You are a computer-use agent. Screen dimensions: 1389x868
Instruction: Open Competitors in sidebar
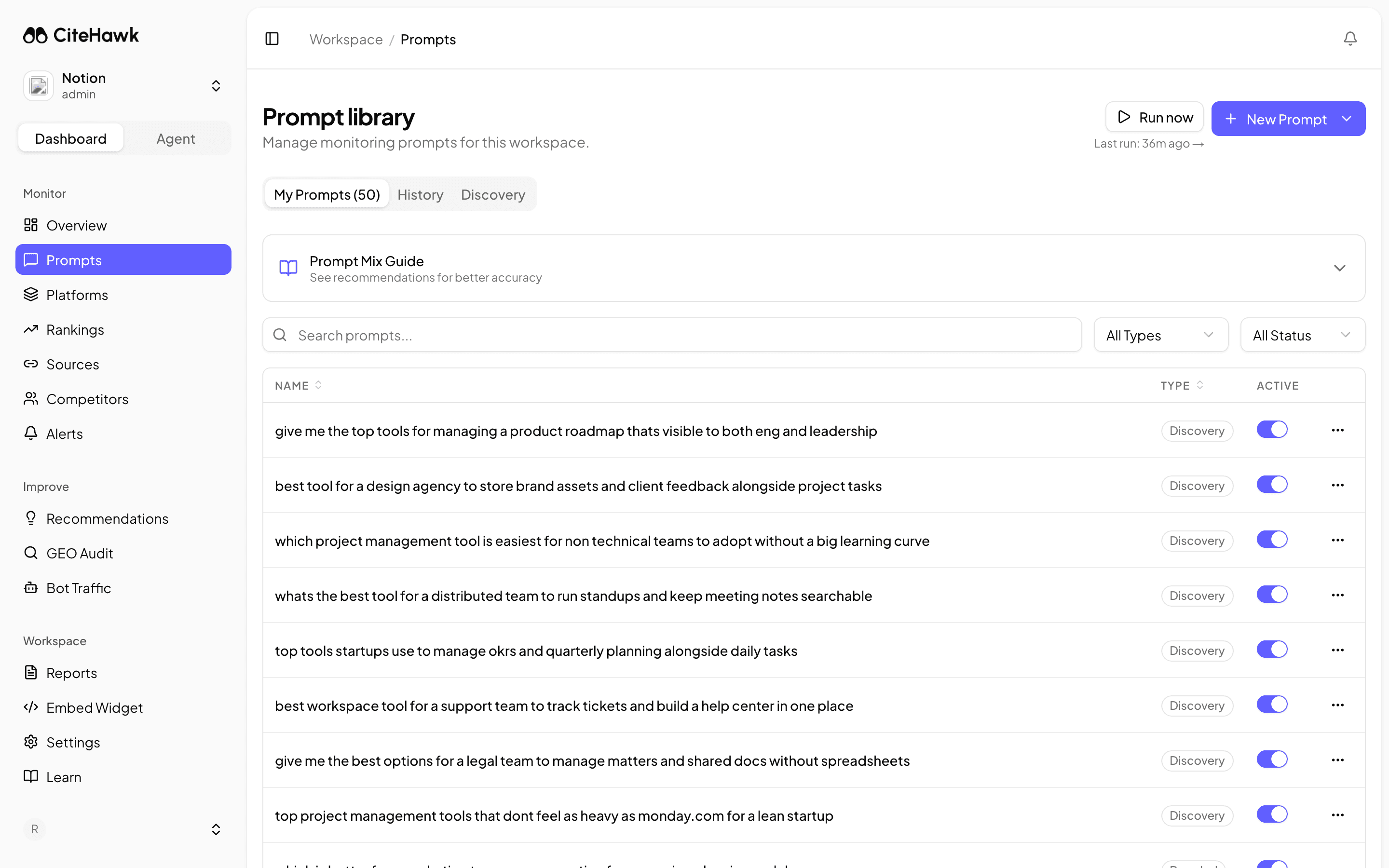click(x=123, y=399)
